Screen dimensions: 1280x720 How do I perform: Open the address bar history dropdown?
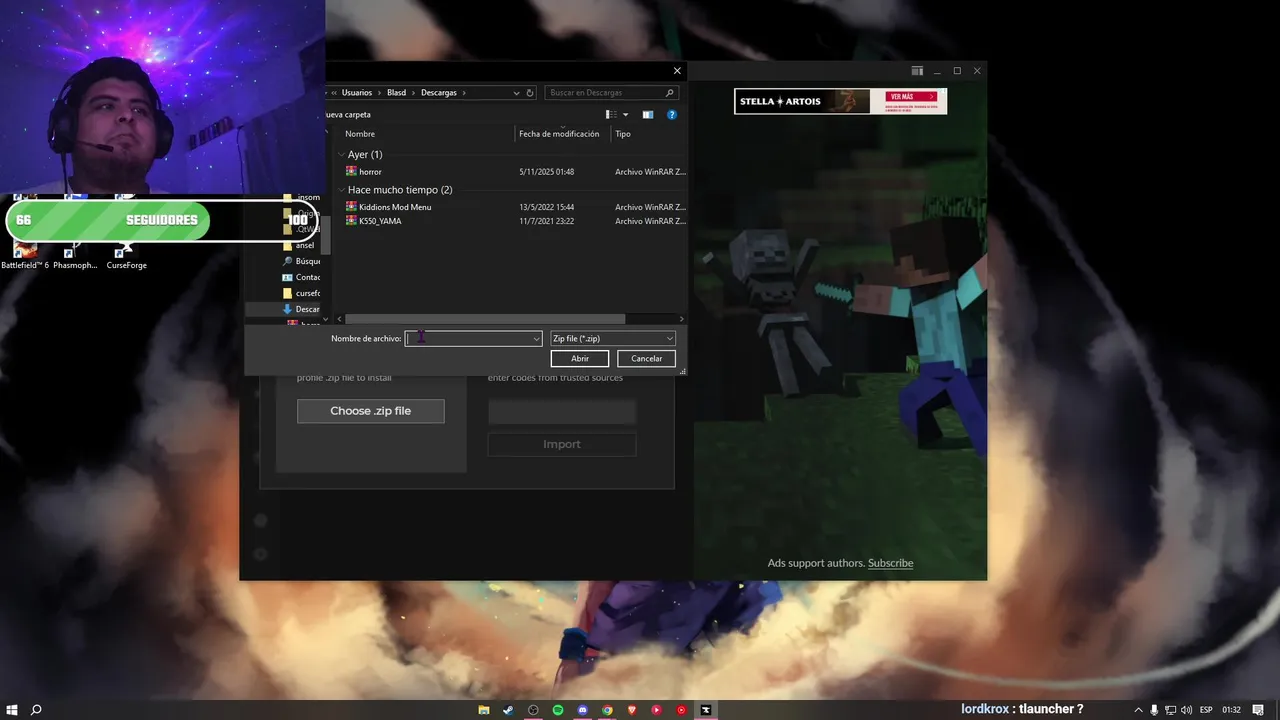click(516, 92)
